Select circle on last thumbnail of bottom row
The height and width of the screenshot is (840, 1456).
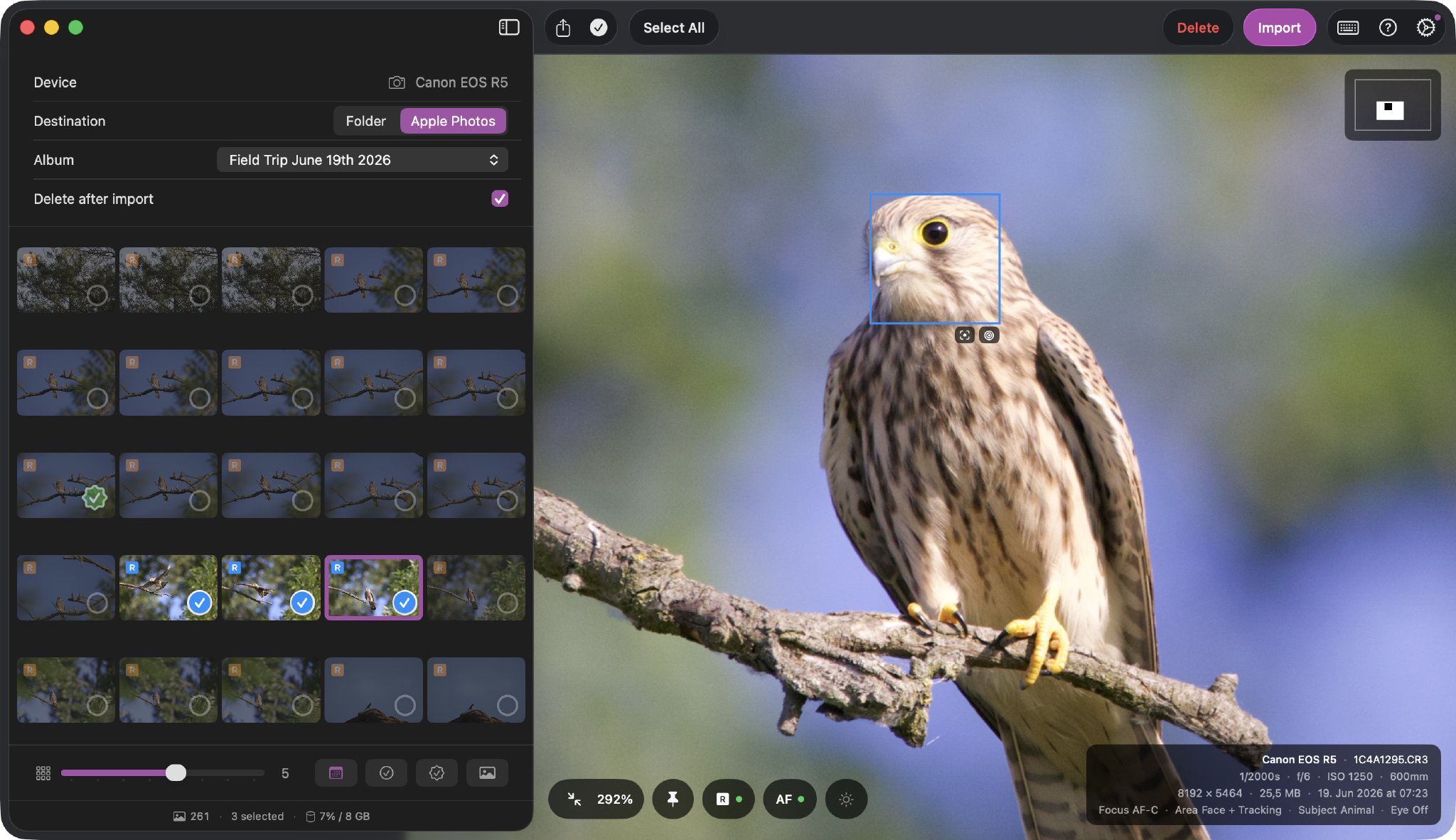click(x=508, y=706)
